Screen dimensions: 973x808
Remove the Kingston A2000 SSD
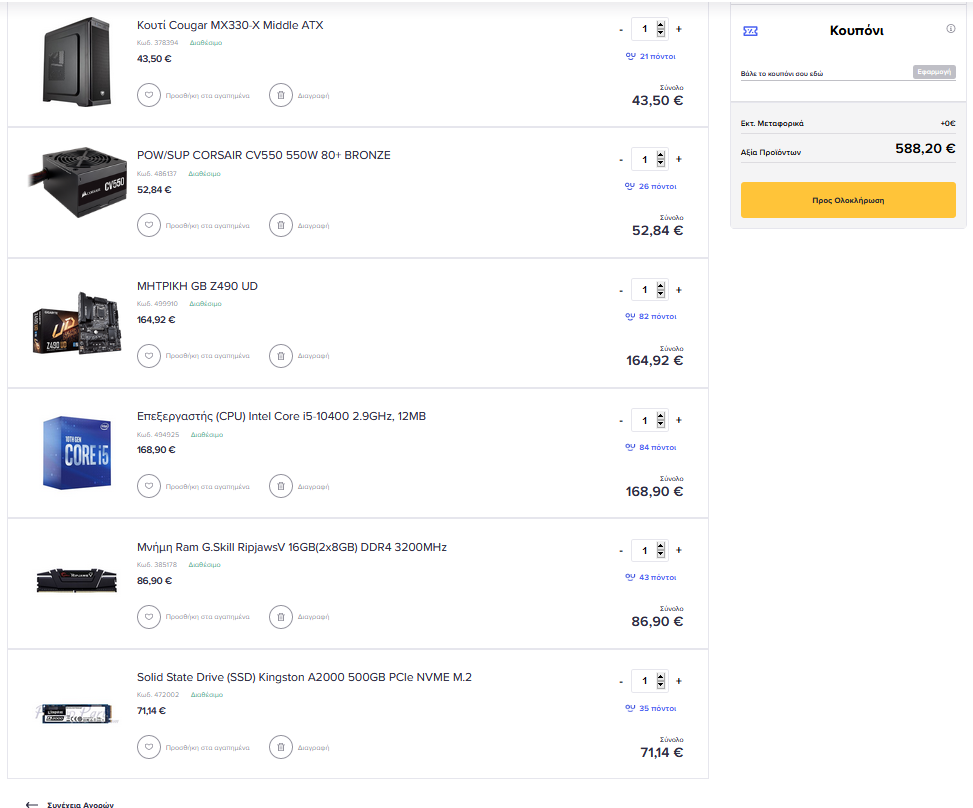click(x=280, y=747)
